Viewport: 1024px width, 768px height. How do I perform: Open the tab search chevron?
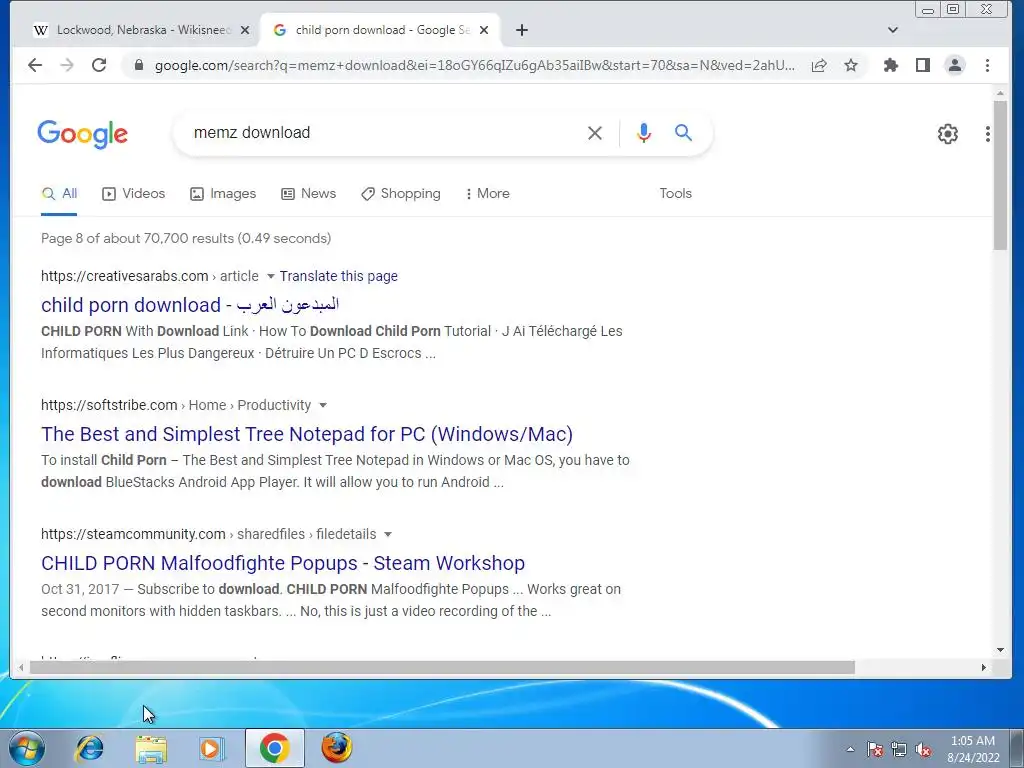893,30
